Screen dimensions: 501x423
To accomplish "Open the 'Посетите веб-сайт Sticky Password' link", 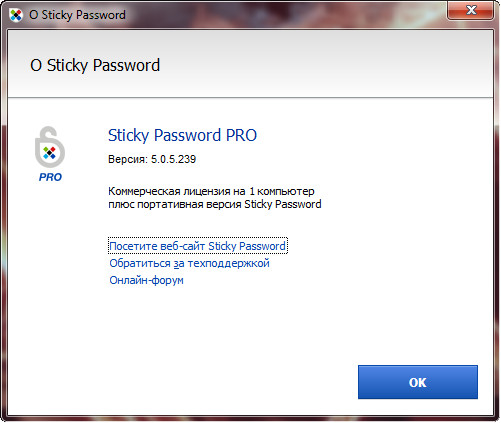I will click(197, 246).
